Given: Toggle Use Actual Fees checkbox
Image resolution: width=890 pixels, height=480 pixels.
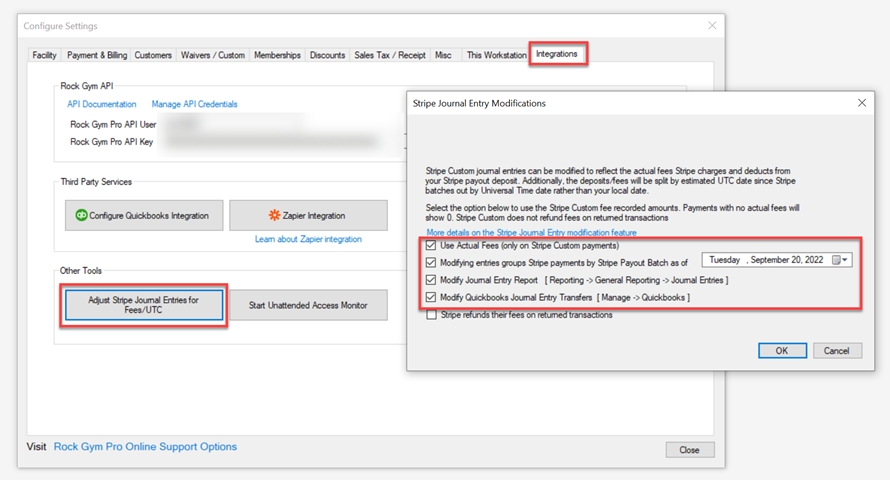Looking at the screenshot, I should 431,246.
